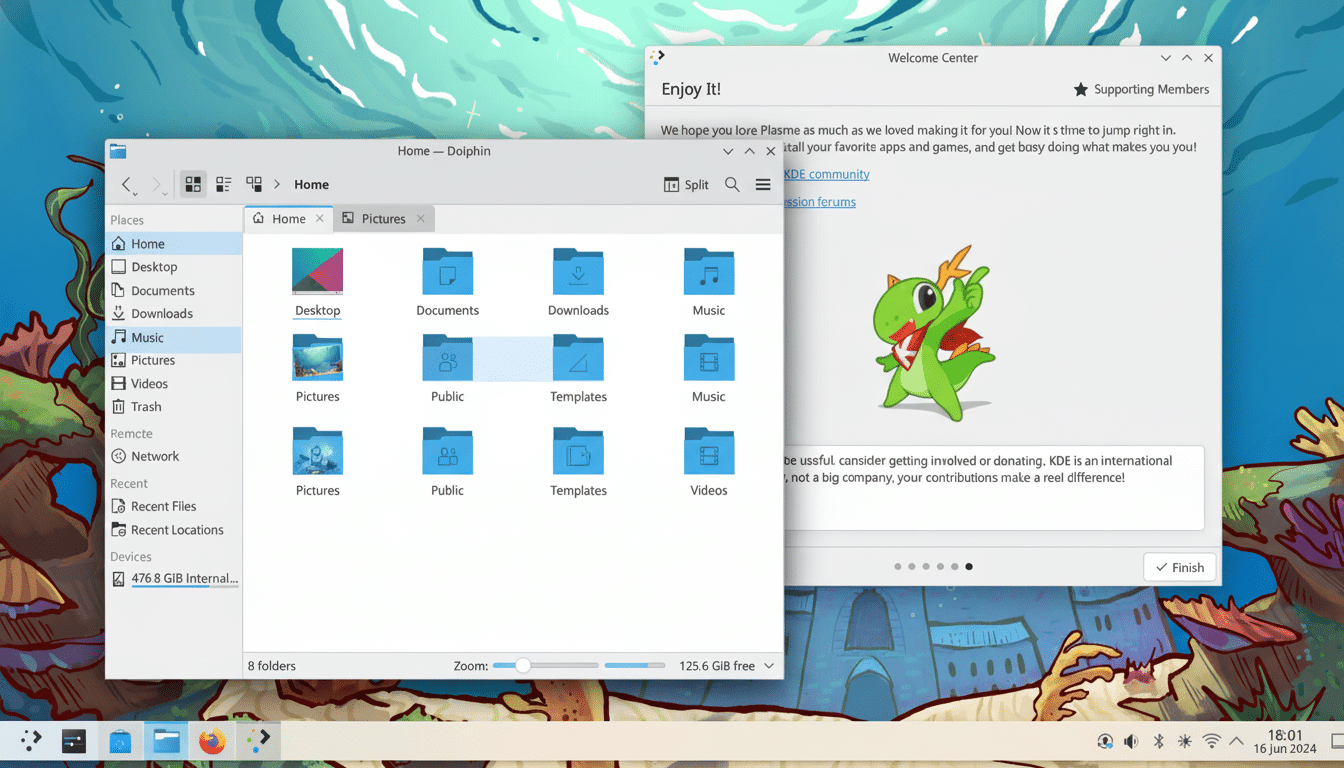Switch to Details view mode
This screenshot has width=1344, height=768.
point(223,184)
